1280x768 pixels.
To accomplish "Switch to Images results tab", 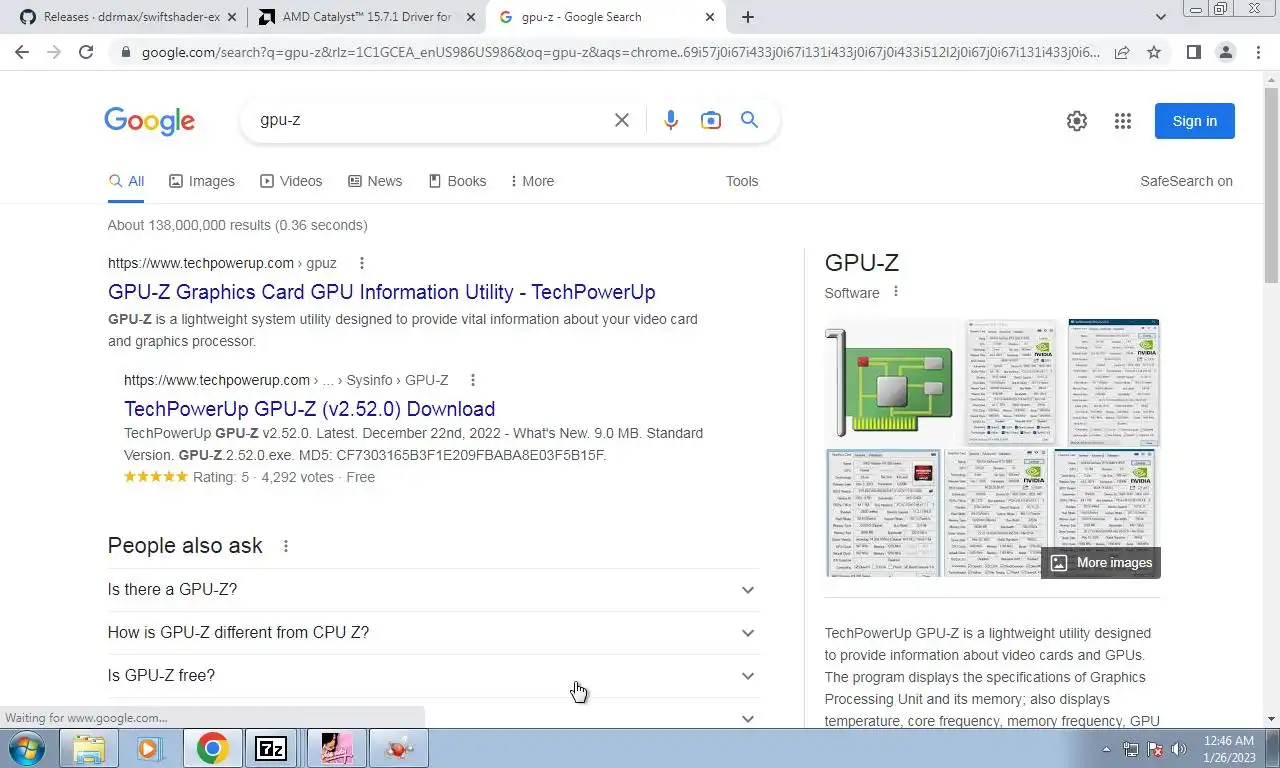I will tap(202, 181).
